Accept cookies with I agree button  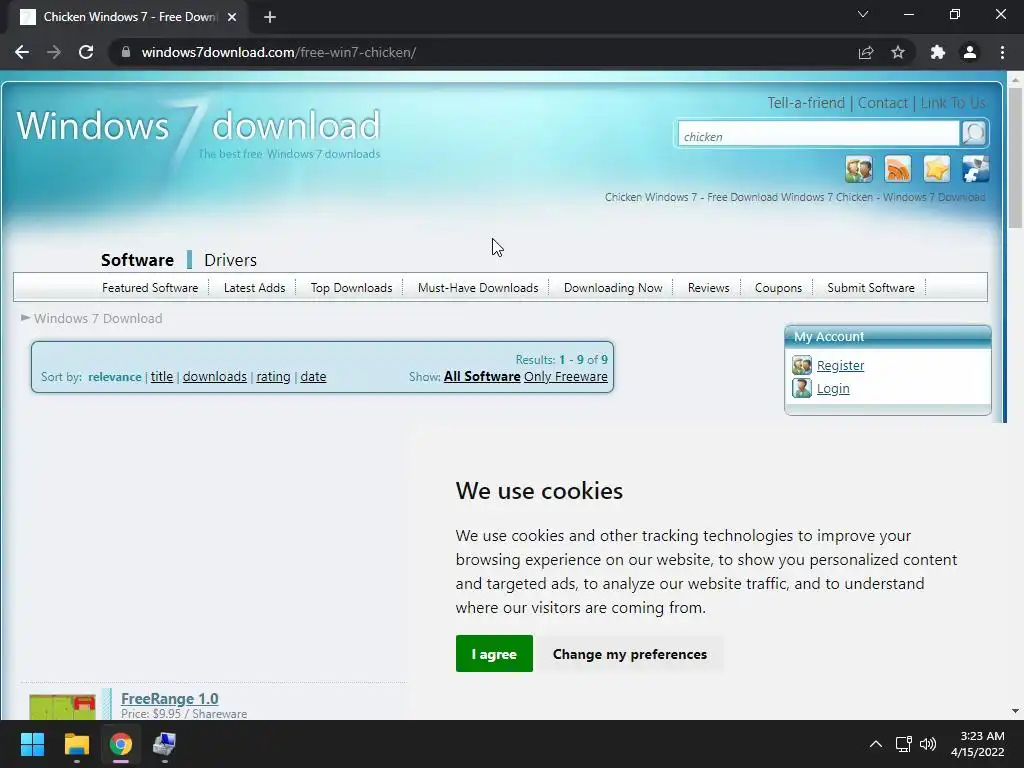[494, 654]
